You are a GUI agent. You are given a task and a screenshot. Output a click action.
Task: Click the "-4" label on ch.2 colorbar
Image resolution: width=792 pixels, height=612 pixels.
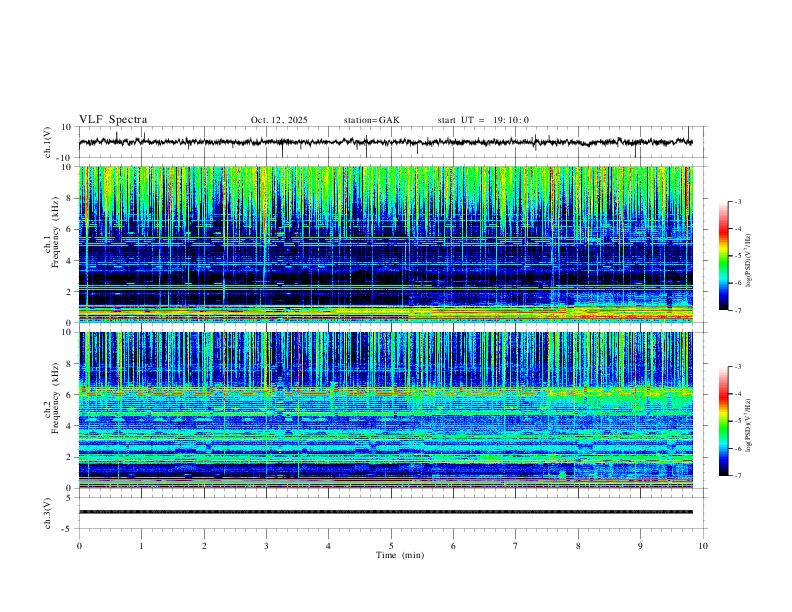pos(737,394)
